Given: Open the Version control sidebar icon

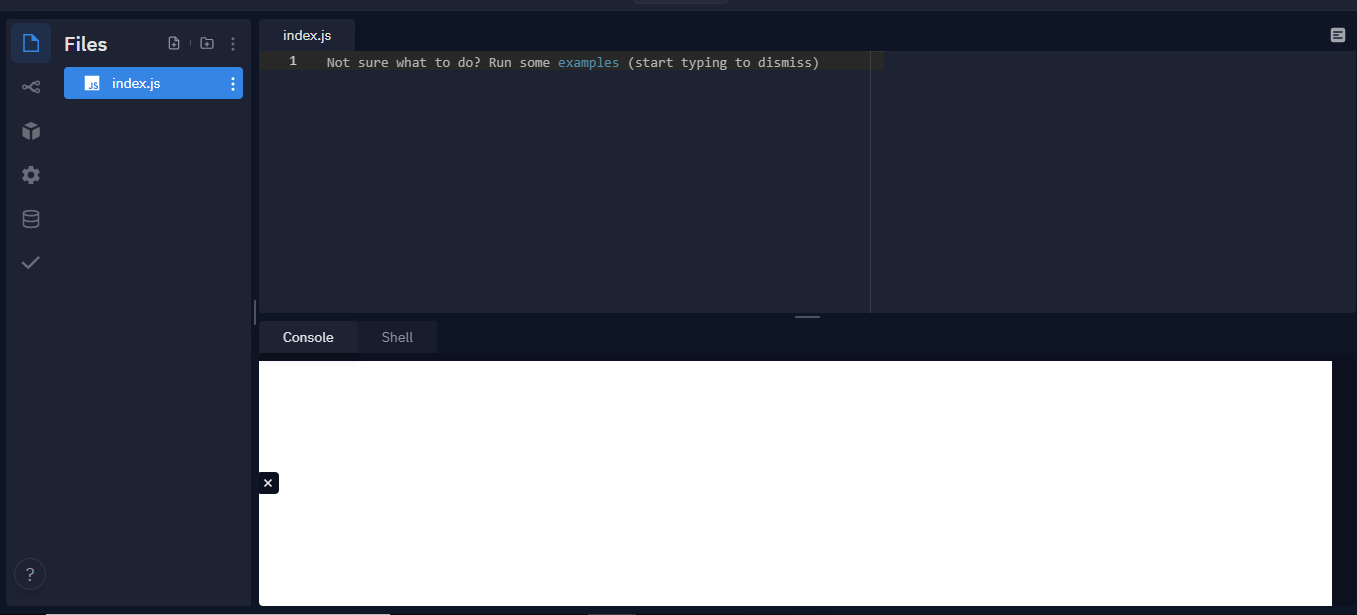Looking at the screenshot, I should coord(31,87).
